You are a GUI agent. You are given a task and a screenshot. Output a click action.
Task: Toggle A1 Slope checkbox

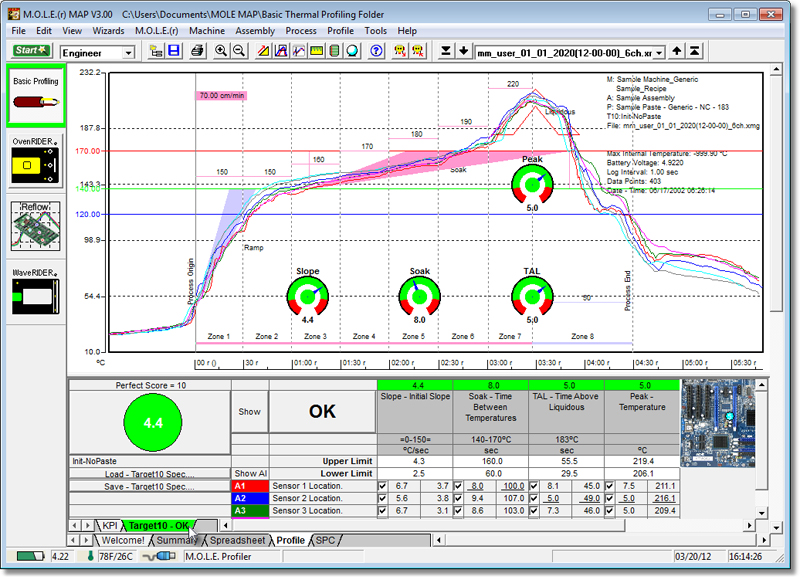pos(382,486)
